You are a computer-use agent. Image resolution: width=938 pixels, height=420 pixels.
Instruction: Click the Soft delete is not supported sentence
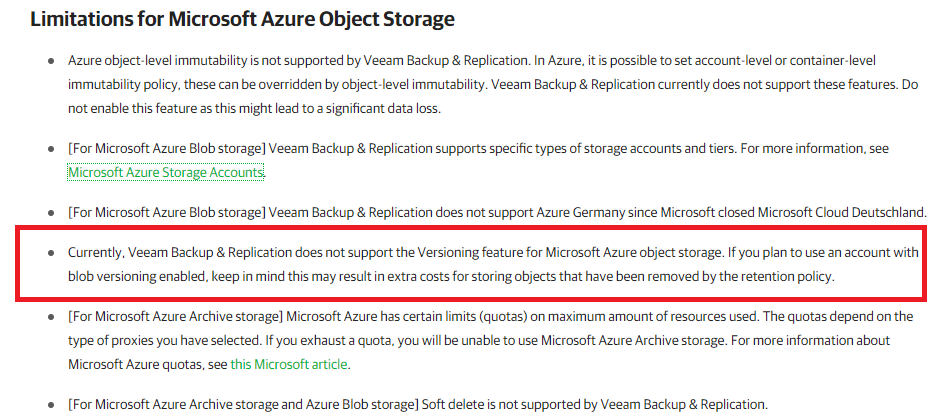point(594,404)
